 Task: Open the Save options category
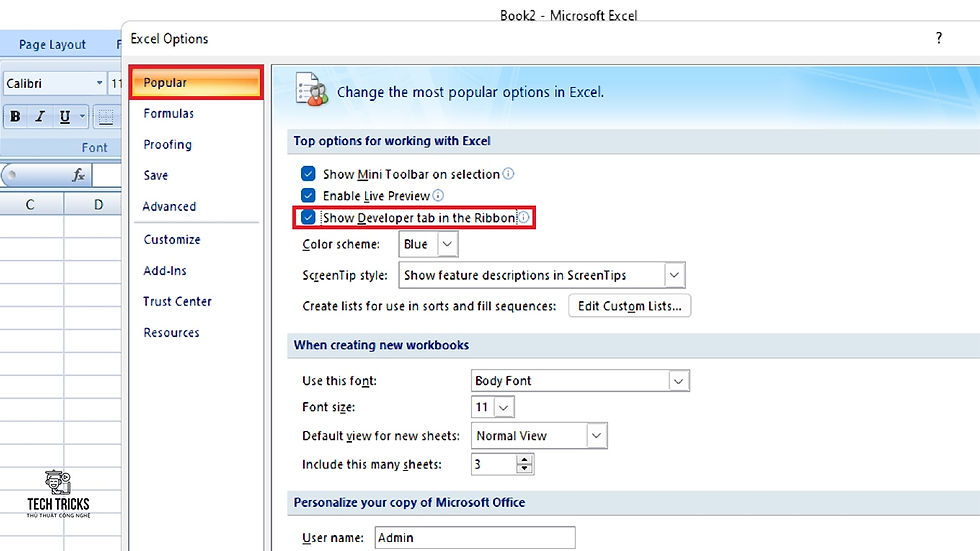[156, 176]
